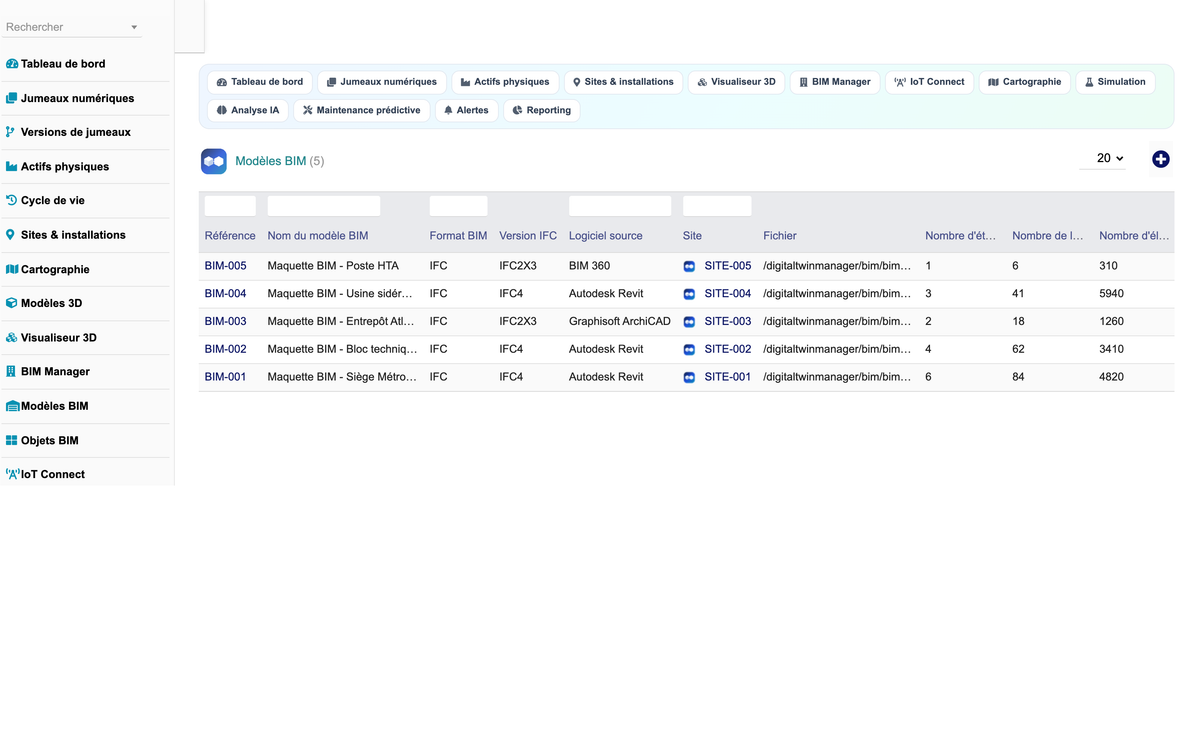Click the site icon next to SITE-002
This screenshot has width=1200, height=743.
[689, 350]
